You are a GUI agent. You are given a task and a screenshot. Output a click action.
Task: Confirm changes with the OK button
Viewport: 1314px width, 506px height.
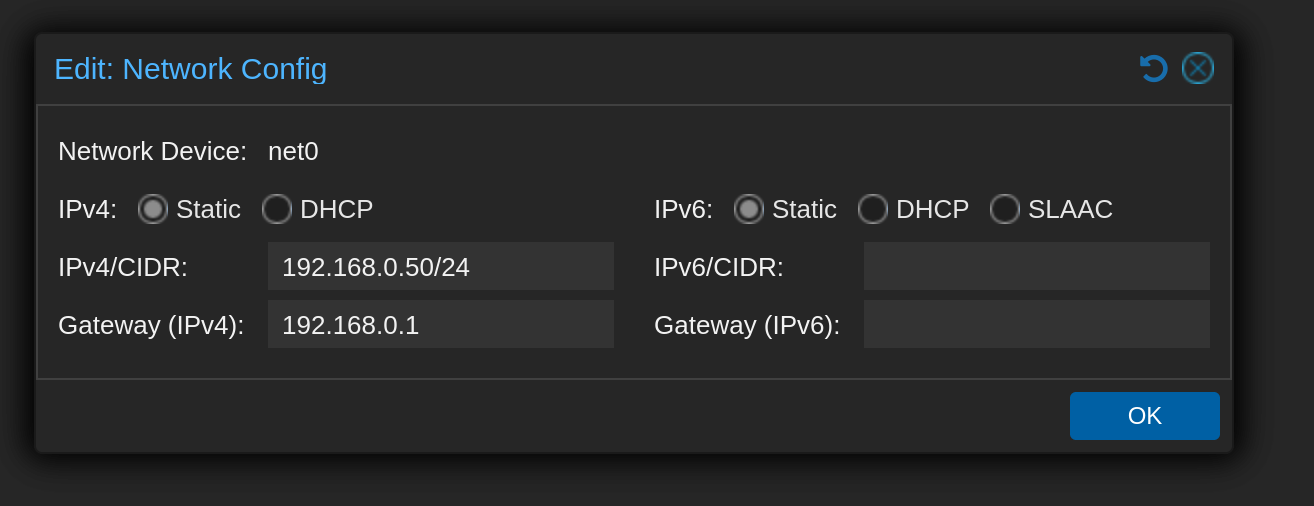point(1145,416)
